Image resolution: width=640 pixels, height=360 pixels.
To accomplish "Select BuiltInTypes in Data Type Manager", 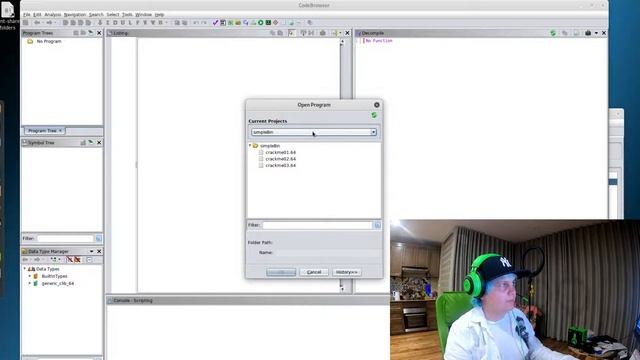I will coord(54,276).
